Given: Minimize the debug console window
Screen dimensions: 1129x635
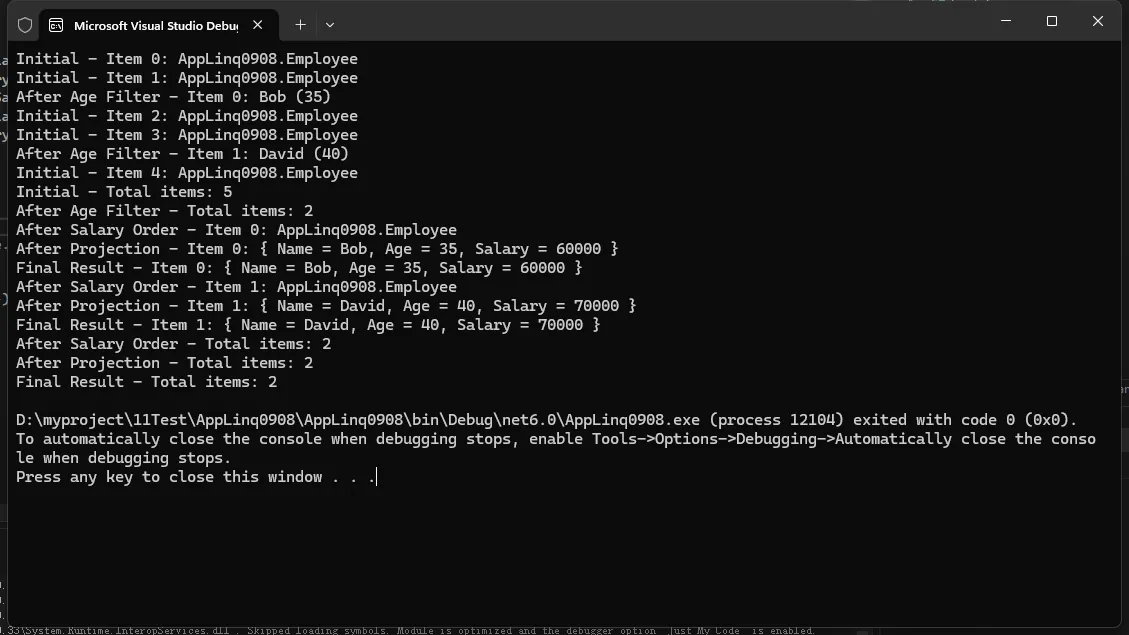Looking at the screenshot, I should tap(1006, 21).
